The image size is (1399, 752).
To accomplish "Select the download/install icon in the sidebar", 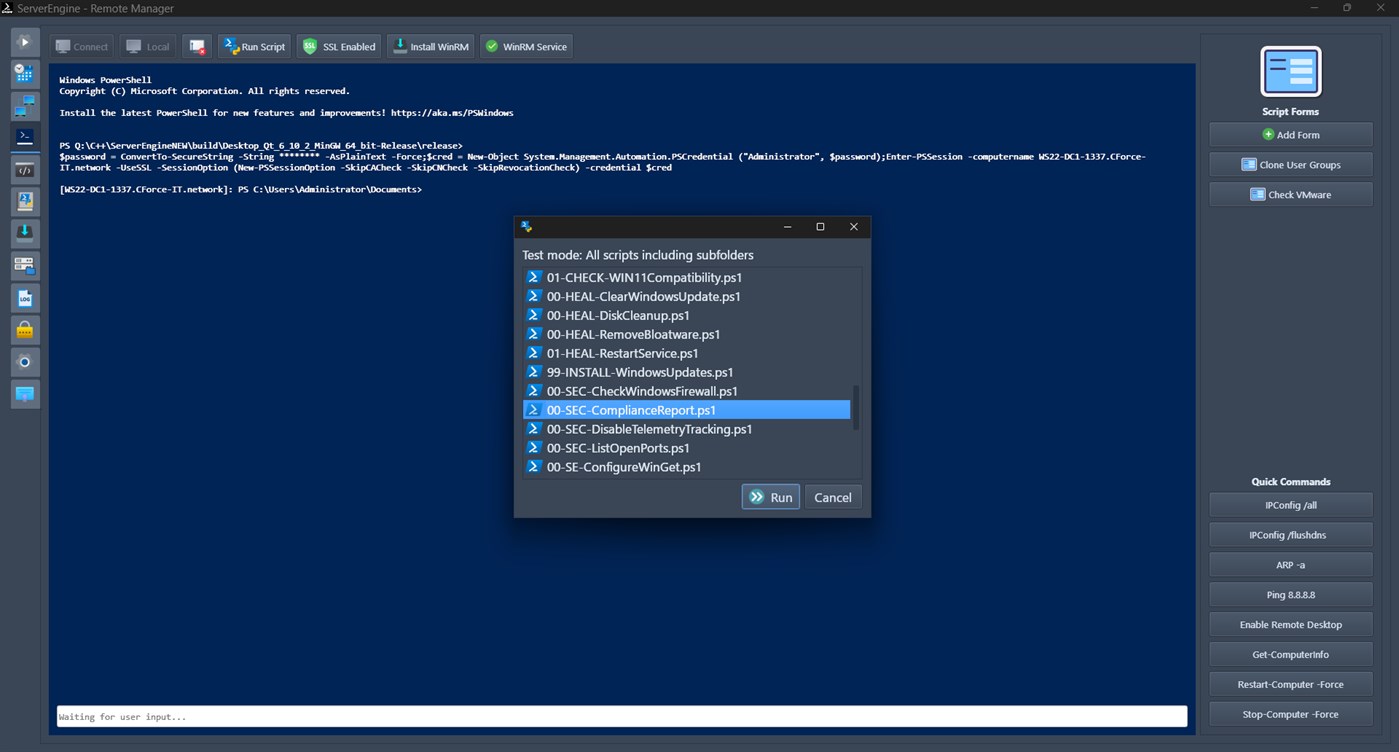I will pos(24,233).
